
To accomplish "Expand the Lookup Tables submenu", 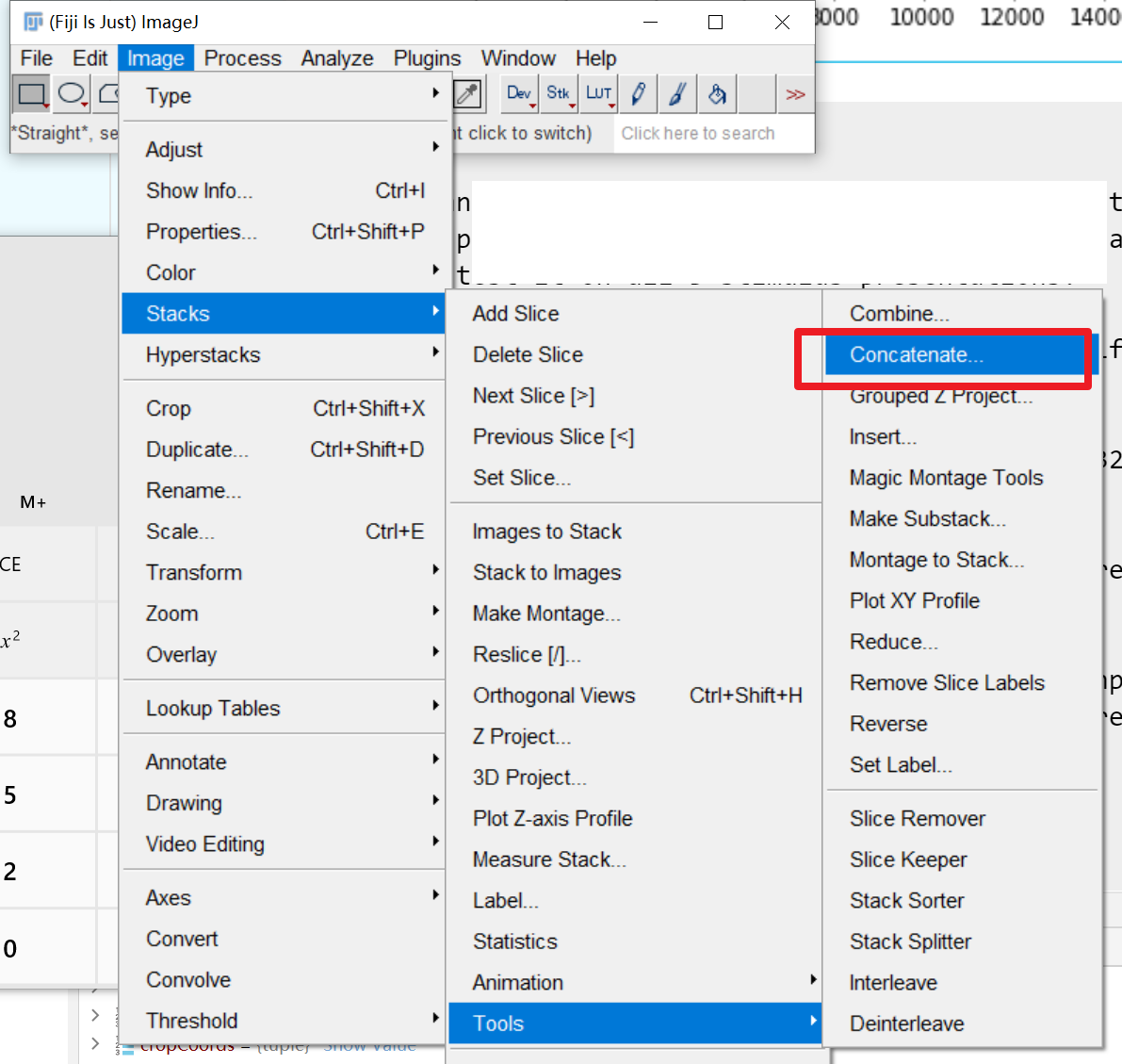I will pos(285,708).
